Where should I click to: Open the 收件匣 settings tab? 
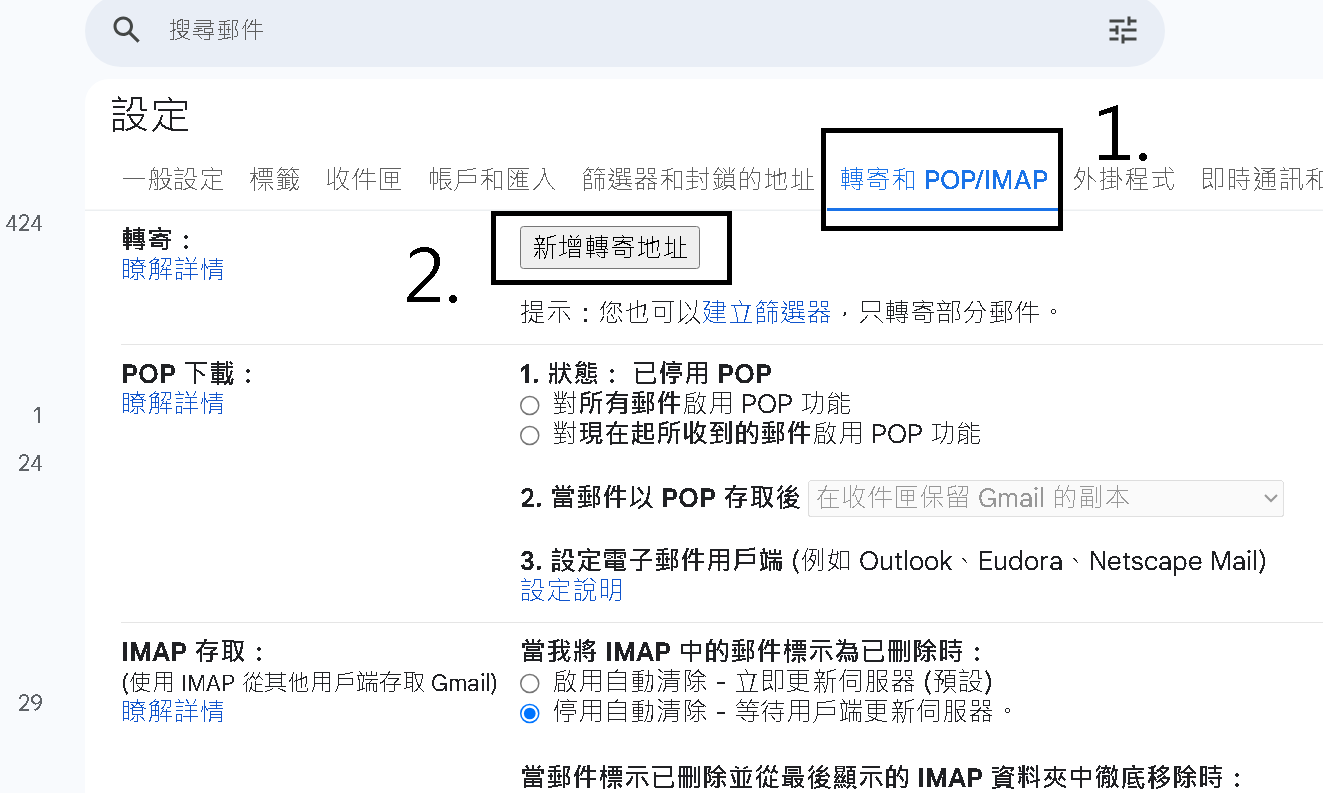364,180
